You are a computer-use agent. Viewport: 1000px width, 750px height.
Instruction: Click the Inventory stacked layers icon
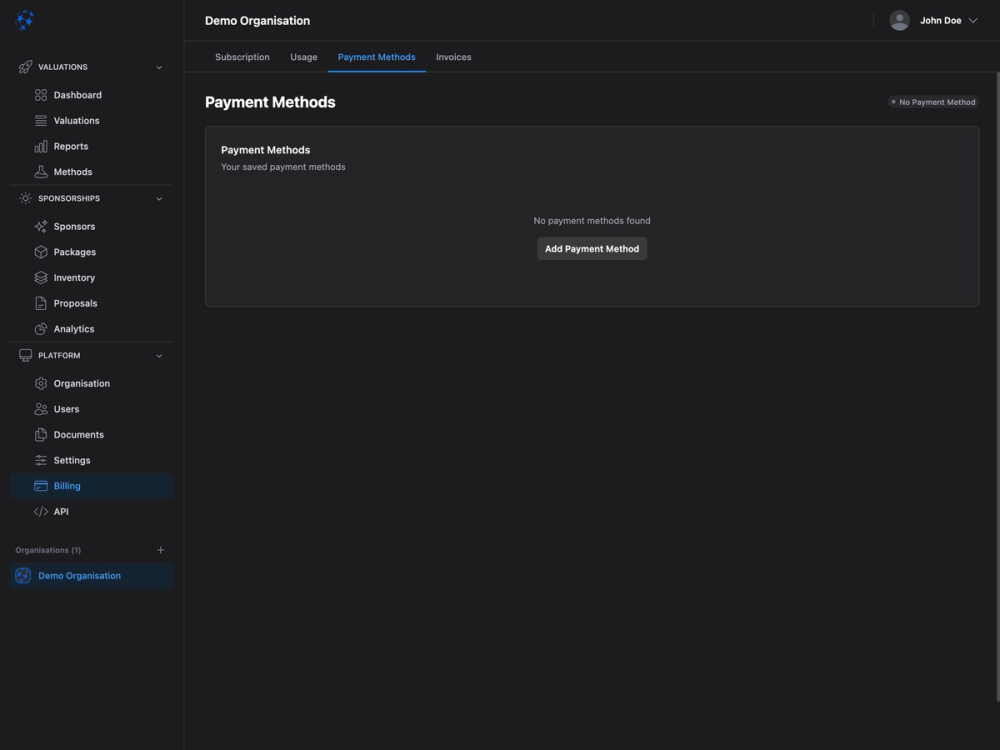[x=40, y=277]
